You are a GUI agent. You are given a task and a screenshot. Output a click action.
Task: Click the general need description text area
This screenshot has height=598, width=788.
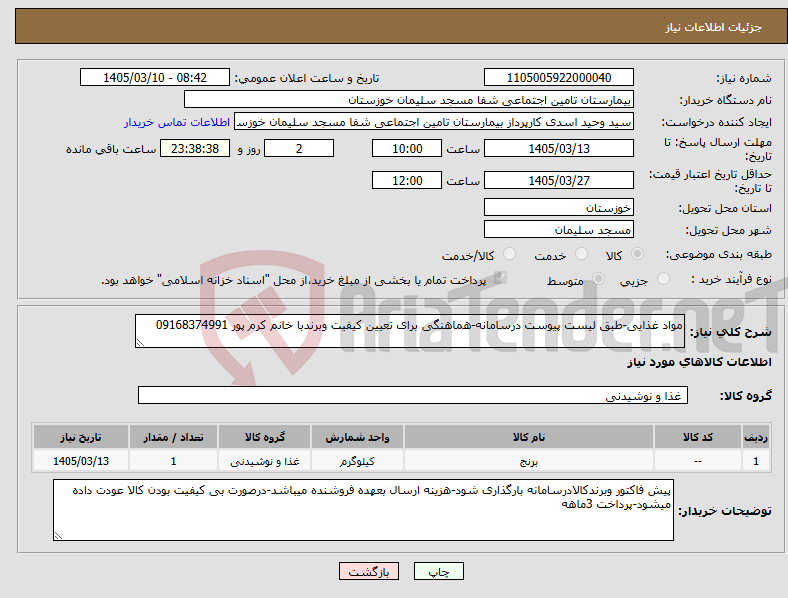tap(410, 331)
